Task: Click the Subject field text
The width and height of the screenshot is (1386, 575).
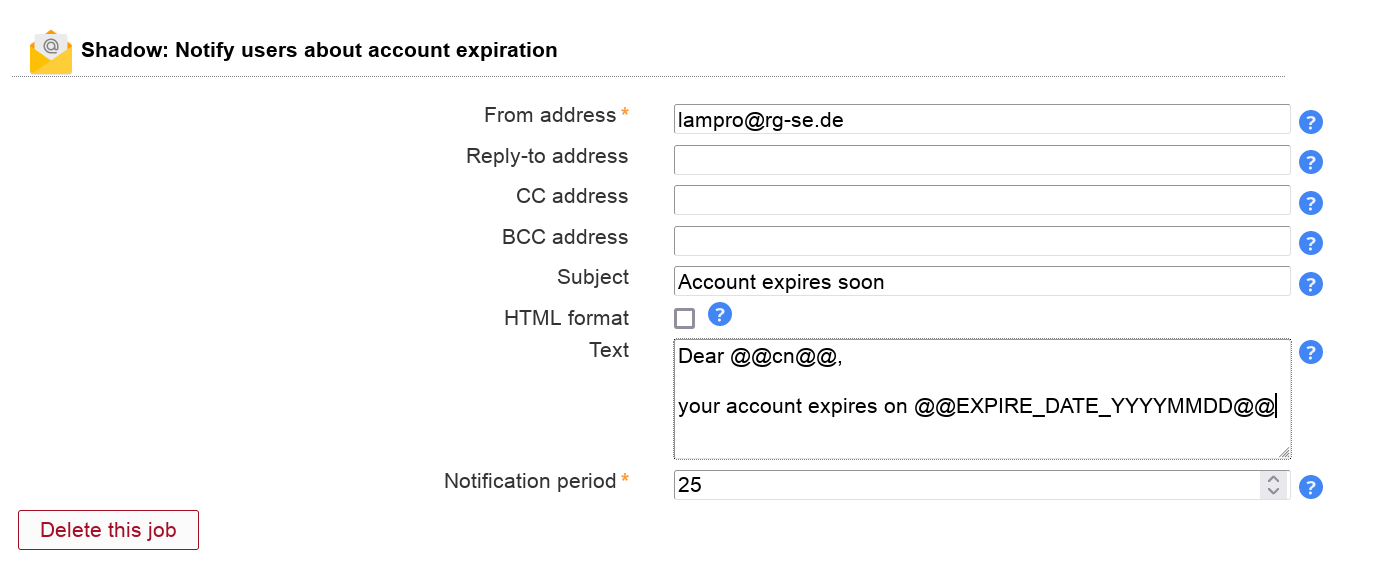Action: (981, 282)
